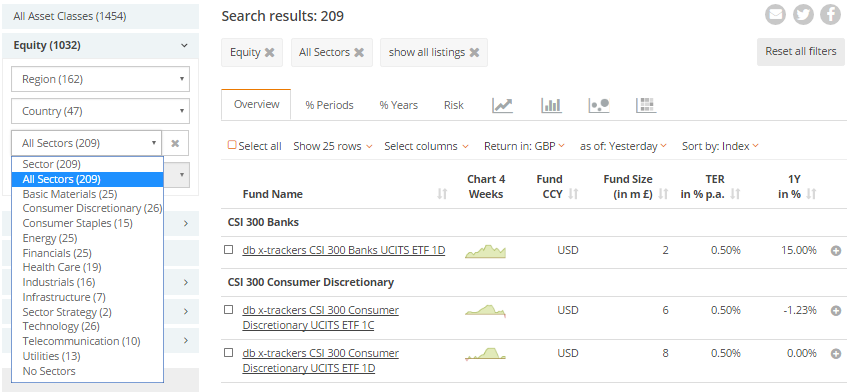Open db x-trackers CSI 300 Banks ETF link
Screen dimensions: 847x392
(x=344, y=250)
